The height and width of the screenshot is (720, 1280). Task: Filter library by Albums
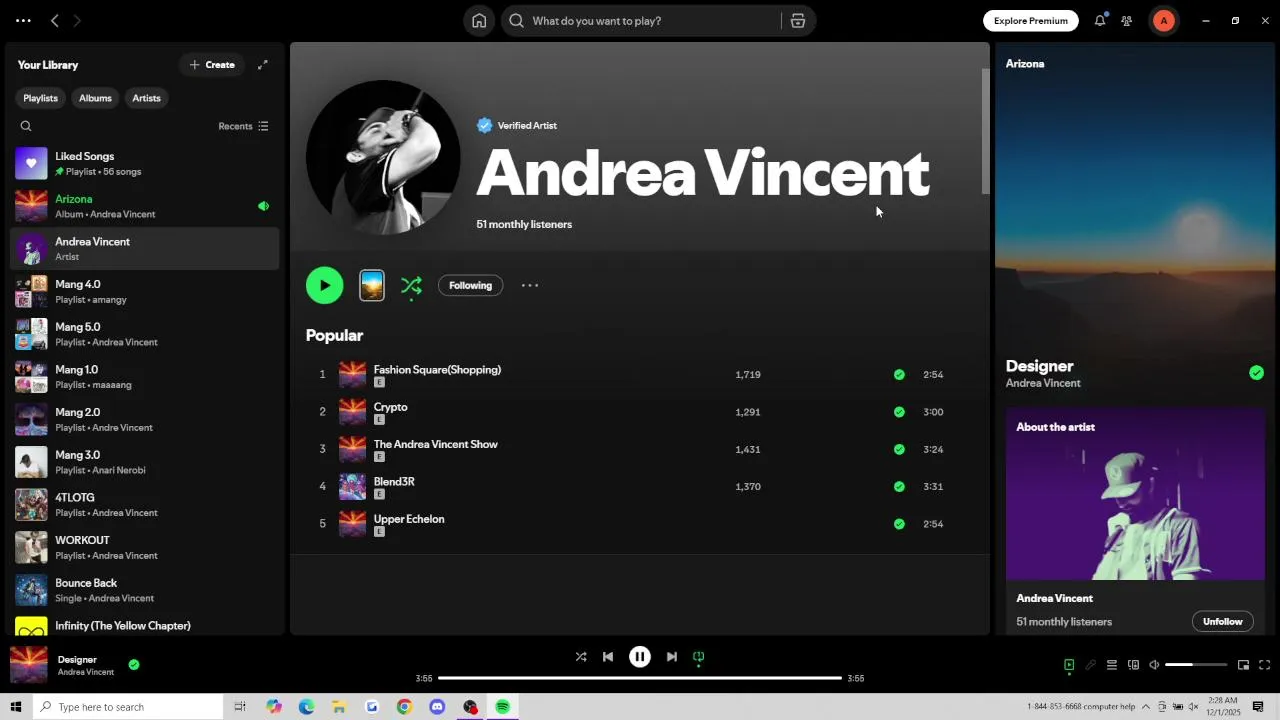[95, 98]
